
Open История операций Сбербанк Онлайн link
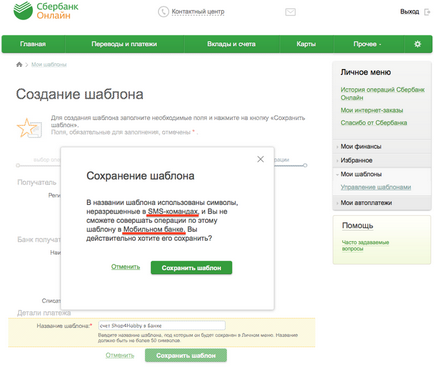click(x=383, y=94)
